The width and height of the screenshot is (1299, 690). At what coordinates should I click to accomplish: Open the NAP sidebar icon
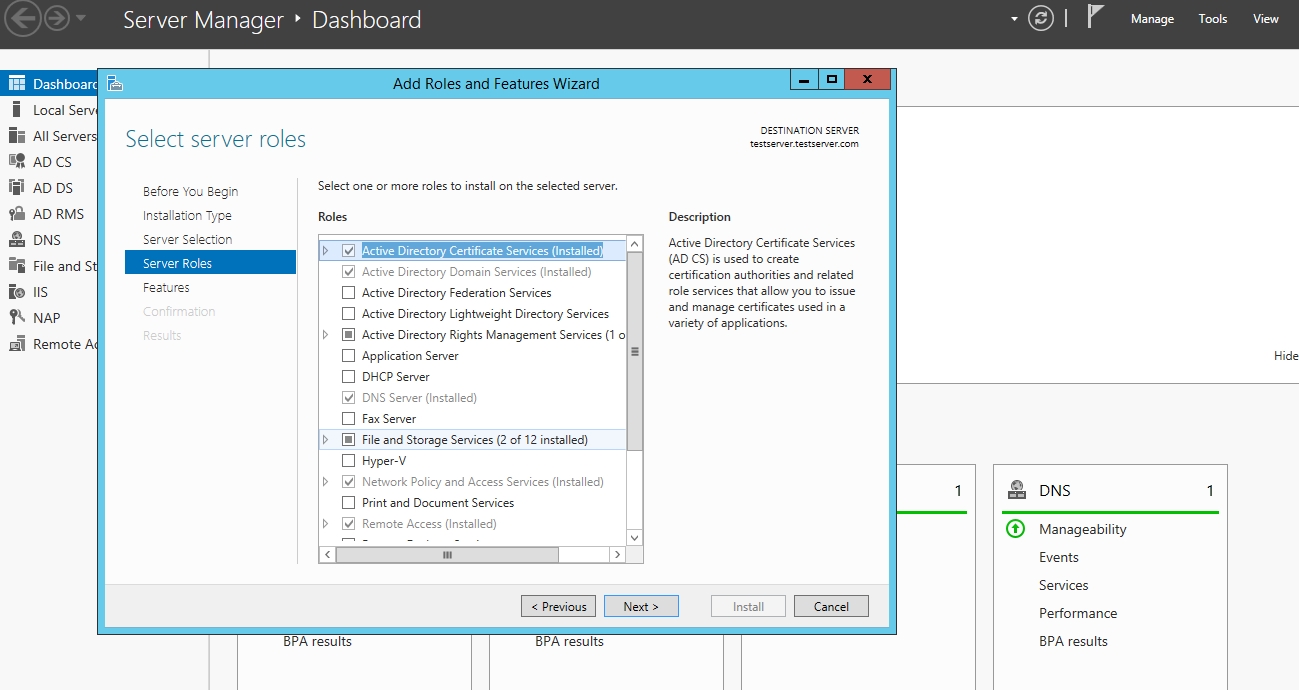[x=17, y=318]
